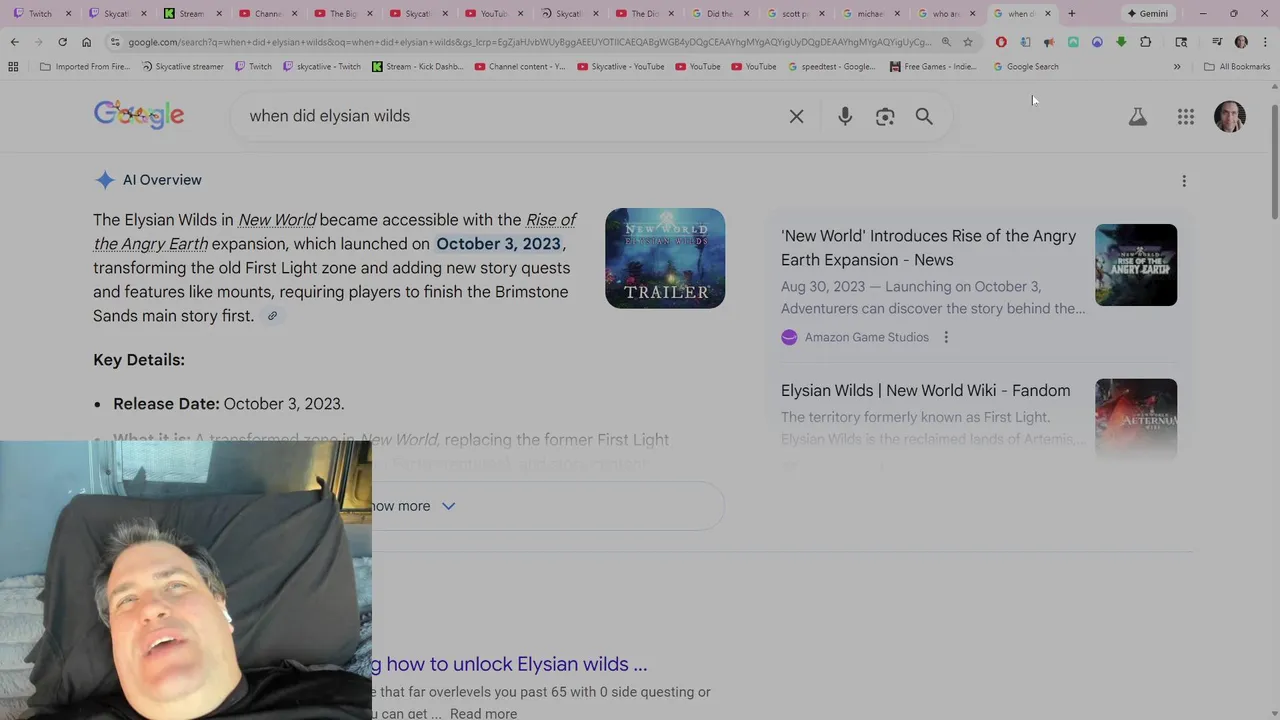The image size is (1280, 720).
Task: Show hidden bookmarks with double chevron
Action: click(1177, 67)
